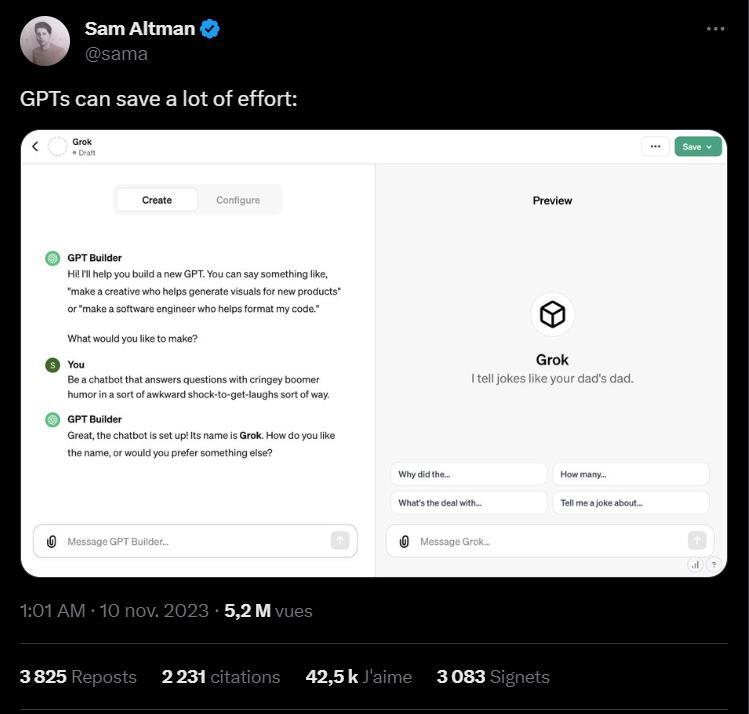
Task: Choose the "Why did the..." starter prompt
Action: point(468,474)
